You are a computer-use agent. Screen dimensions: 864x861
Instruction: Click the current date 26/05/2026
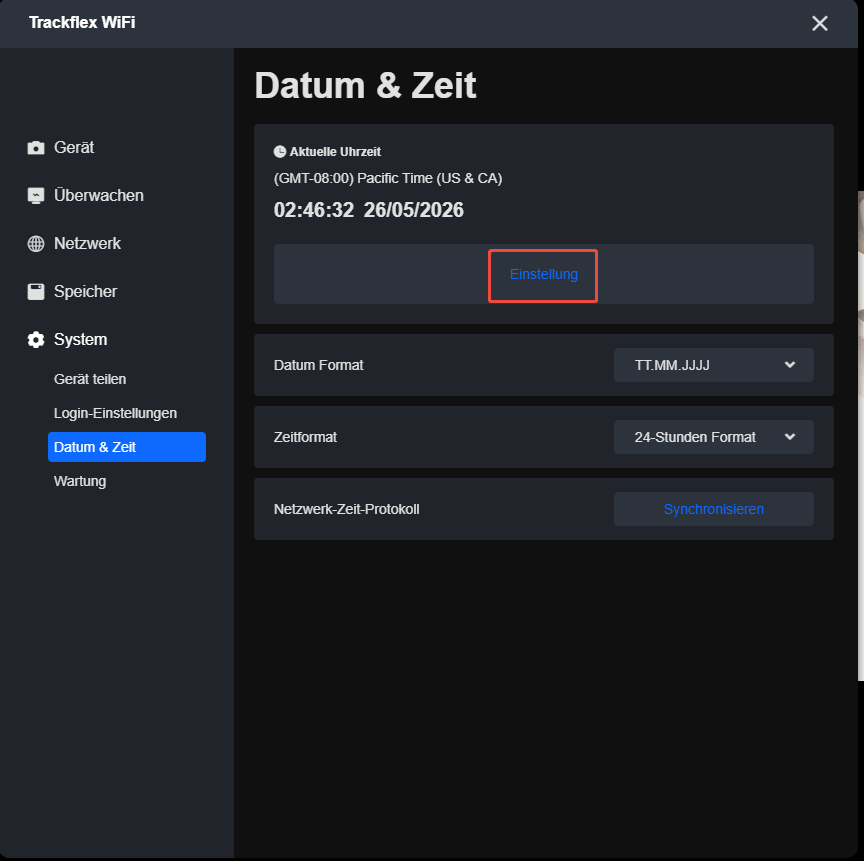414,210
